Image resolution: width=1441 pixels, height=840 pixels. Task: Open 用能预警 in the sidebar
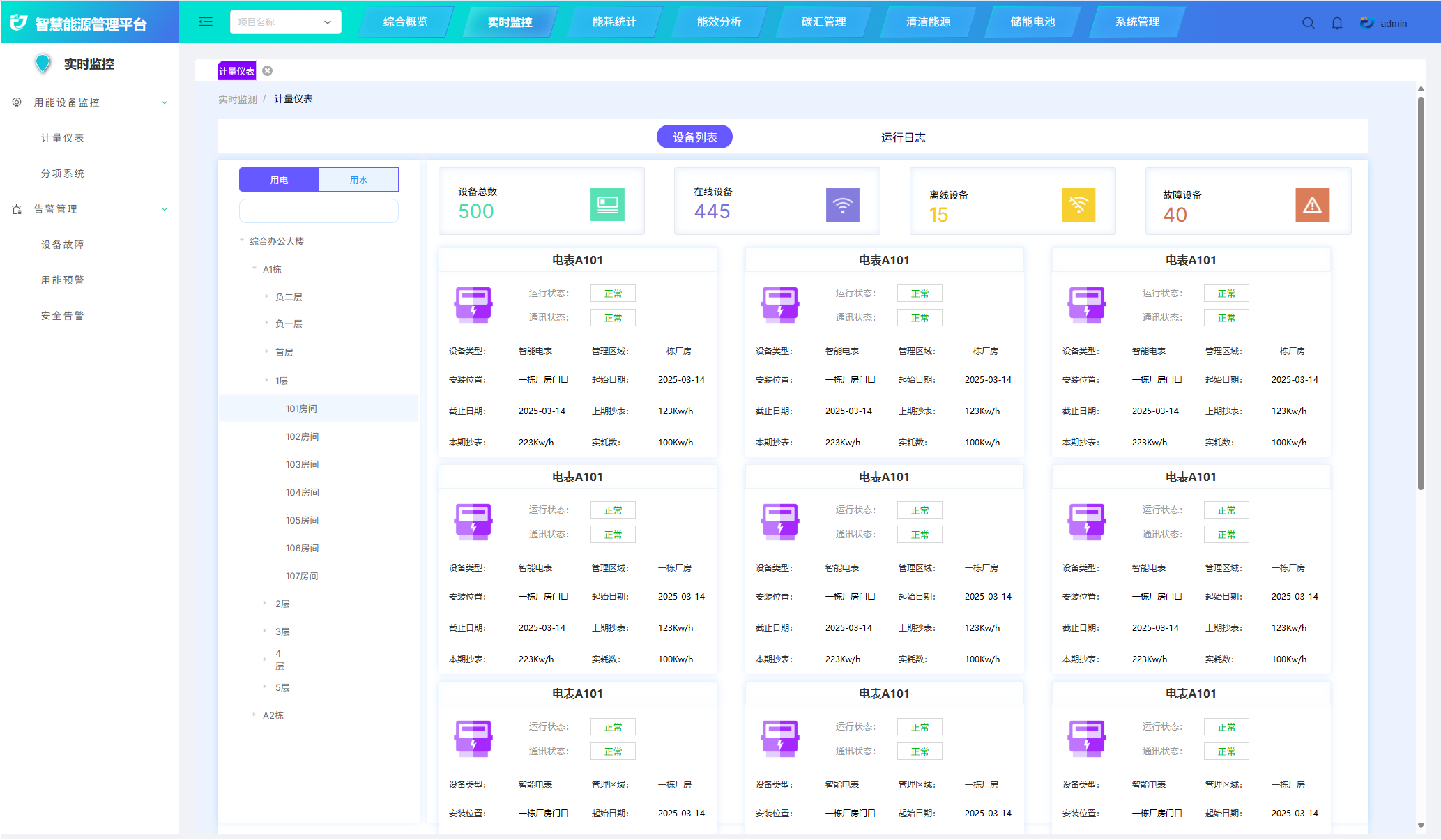63,280
